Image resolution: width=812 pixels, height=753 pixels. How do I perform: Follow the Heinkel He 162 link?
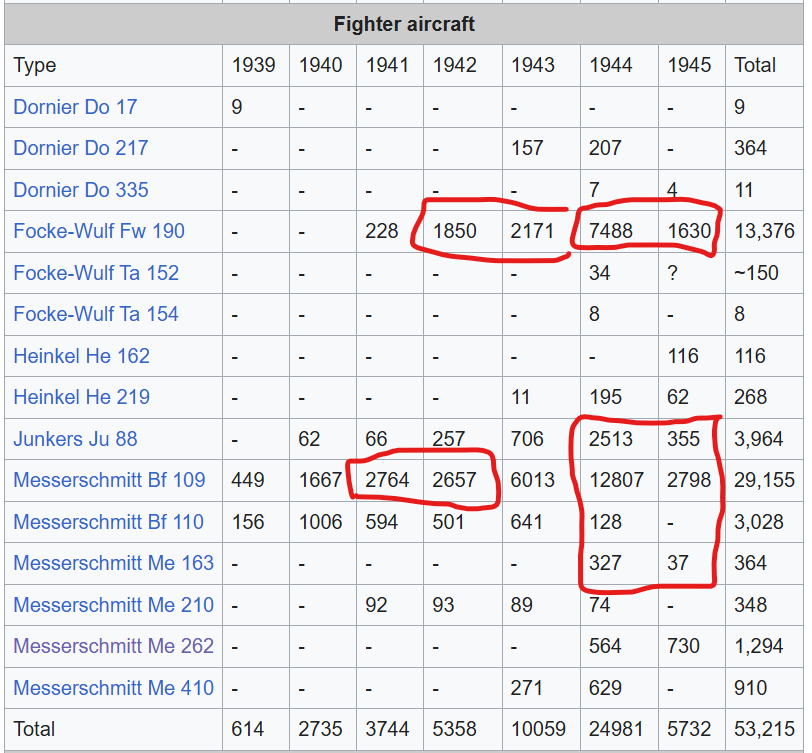click(x=82, y=356)
